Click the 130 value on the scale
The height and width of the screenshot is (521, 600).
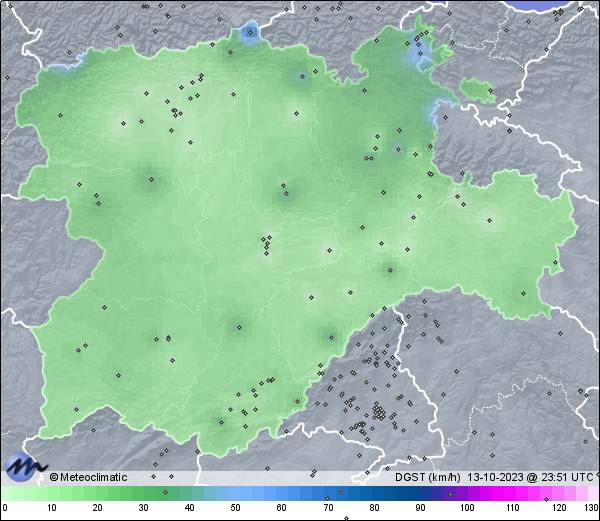(592, 508)
